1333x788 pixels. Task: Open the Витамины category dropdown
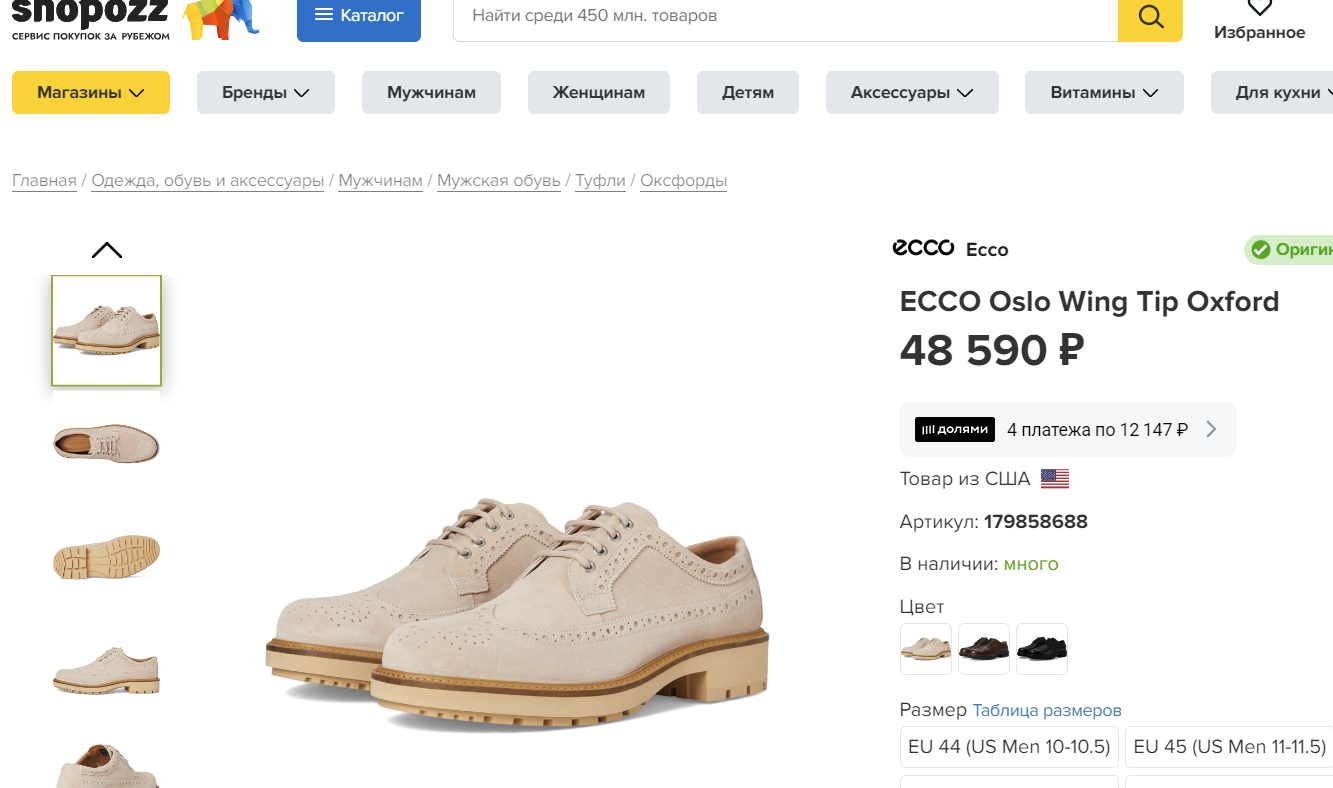click(1104, 92)
